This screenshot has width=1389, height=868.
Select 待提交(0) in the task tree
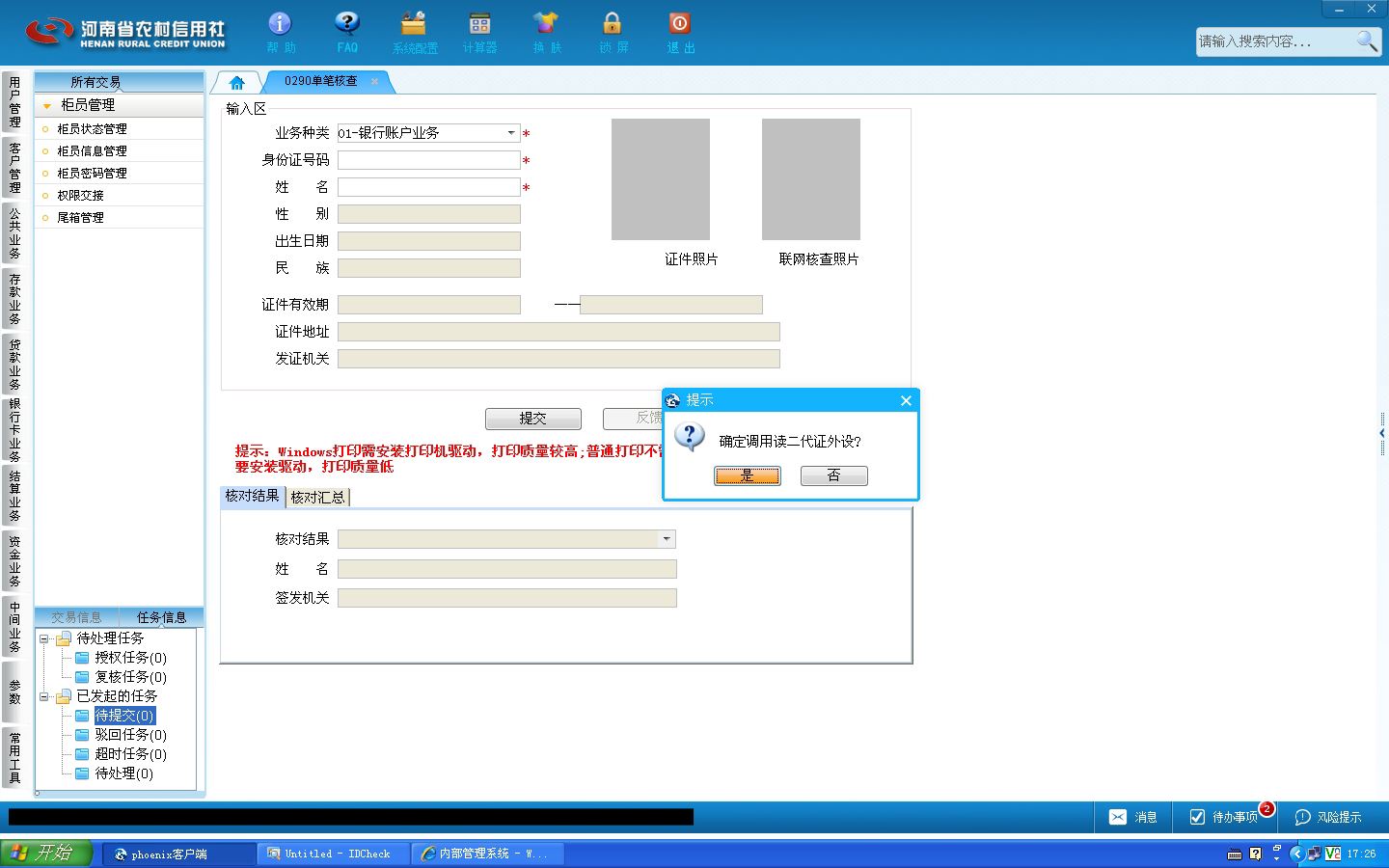coord(124,716)
